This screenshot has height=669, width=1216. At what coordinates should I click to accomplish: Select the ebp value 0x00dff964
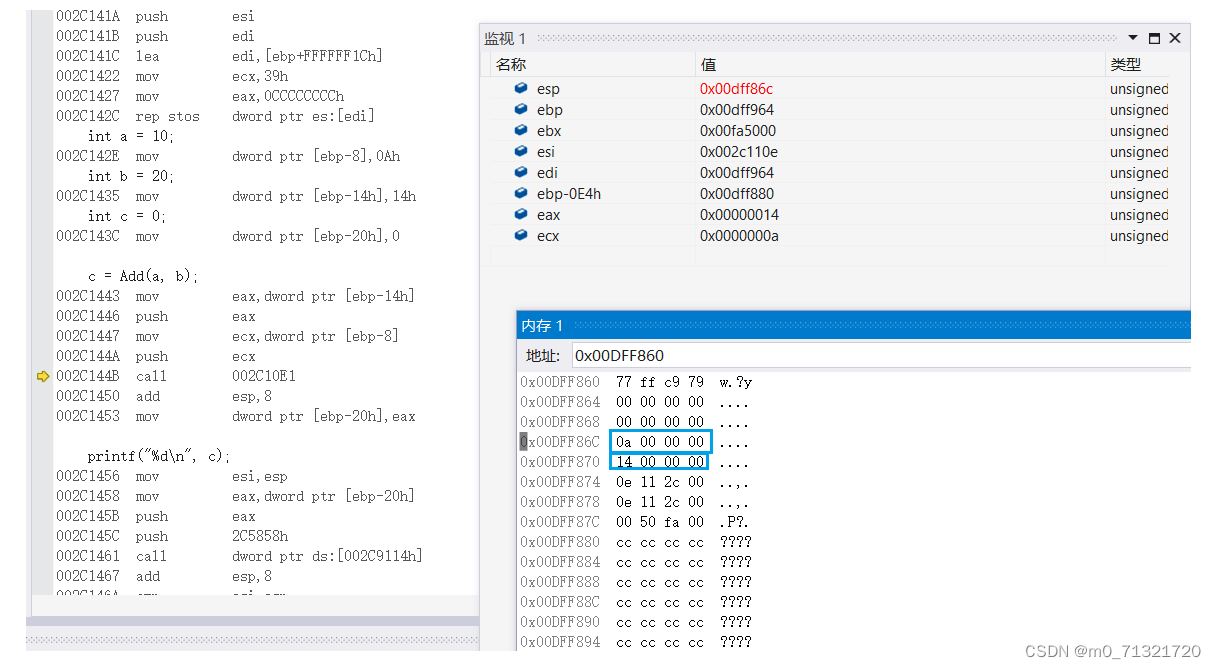[x=737, y=110]
